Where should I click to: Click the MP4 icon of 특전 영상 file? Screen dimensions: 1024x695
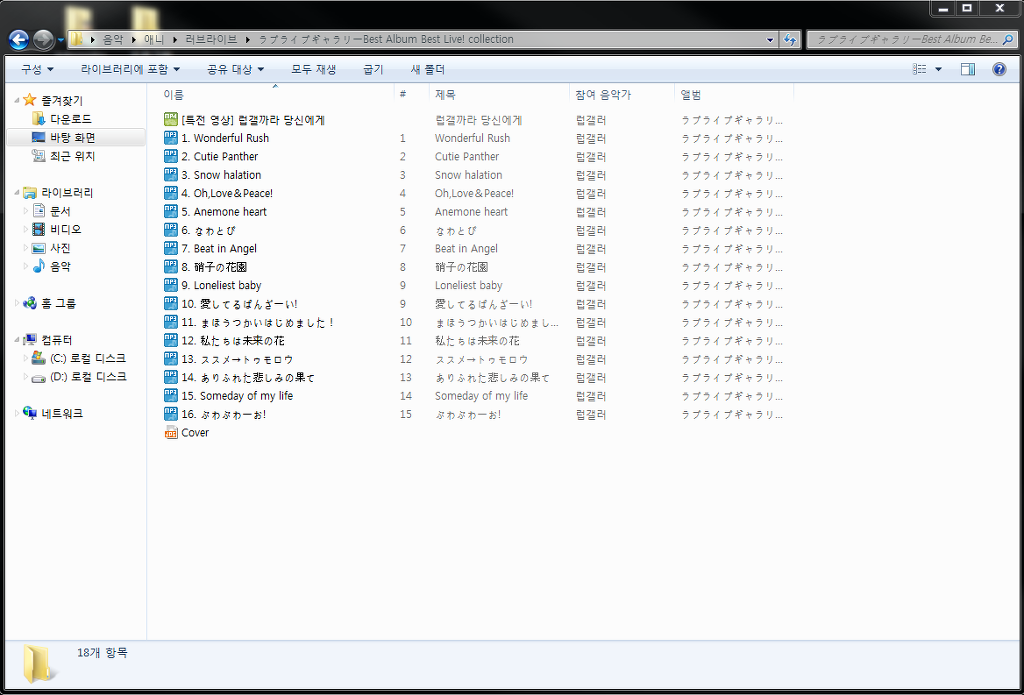[x=170, y=119]
